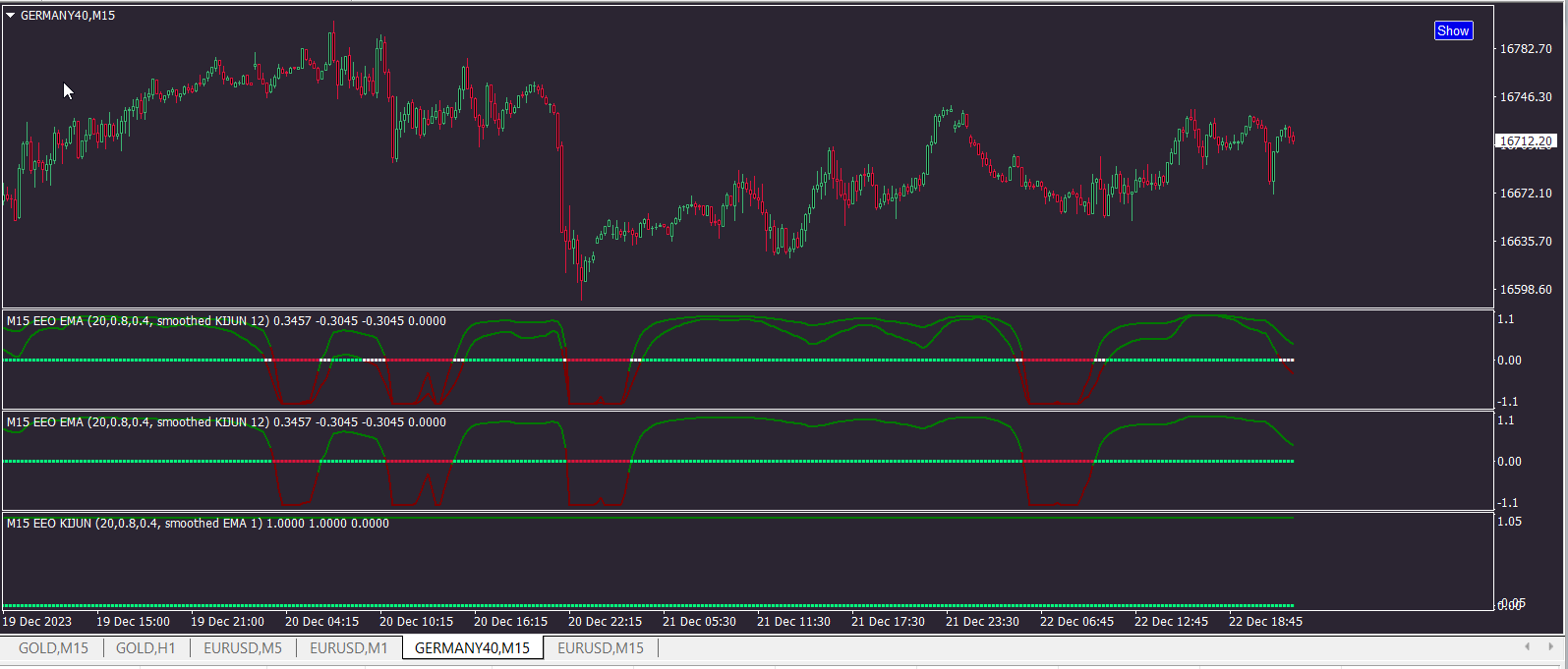Image resolution: width=1568 pixels, height=669 pixels.
Task: Click the 21 Dec 05:30 time label
Action: tap(699, 621)
